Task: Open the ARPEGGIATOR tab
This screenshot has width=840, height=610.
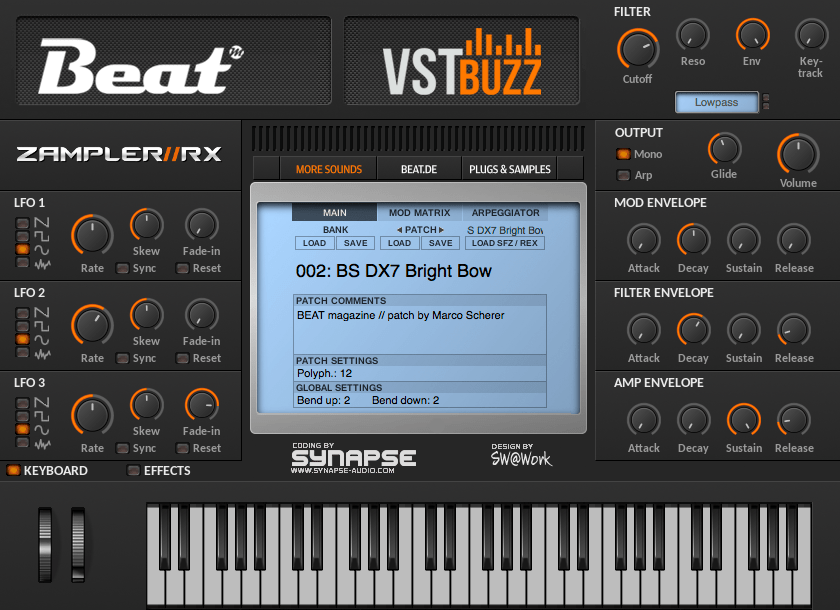Action: pyautogui.click(x=505, y=213)
